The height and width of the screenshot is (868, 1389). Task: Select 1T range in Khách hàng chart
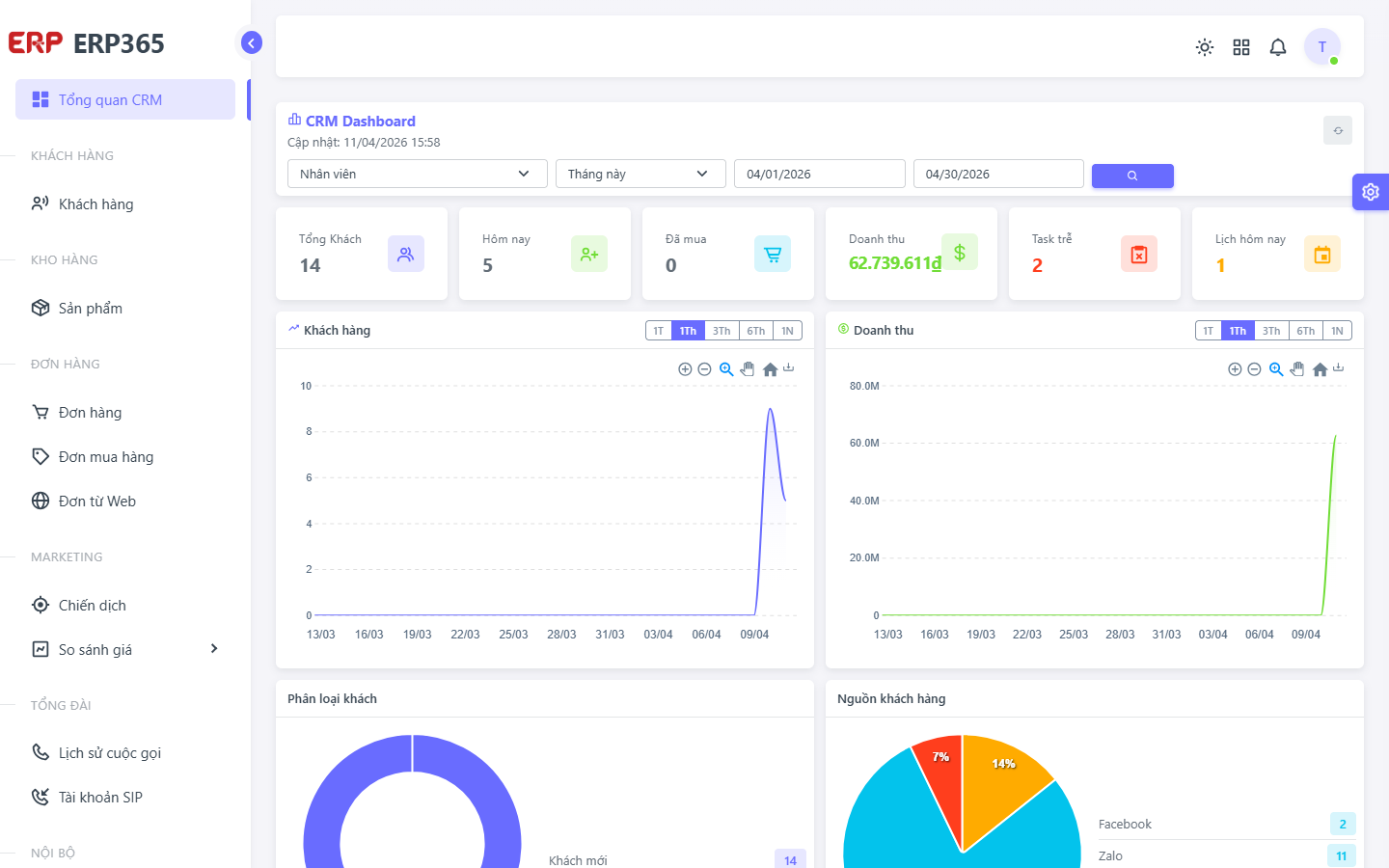coord(658,331)
